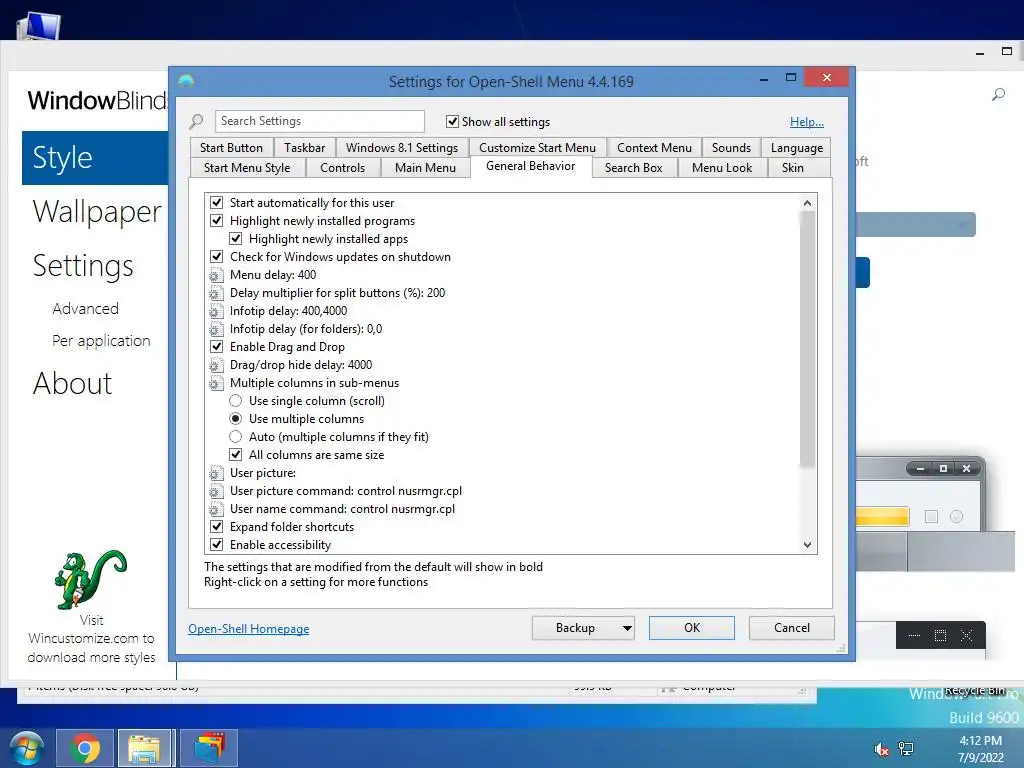The width and height of the screenshot is (1024, 768).
Task: Click the Cancel button
Action: pyautogui.click(x=792, y=628)
